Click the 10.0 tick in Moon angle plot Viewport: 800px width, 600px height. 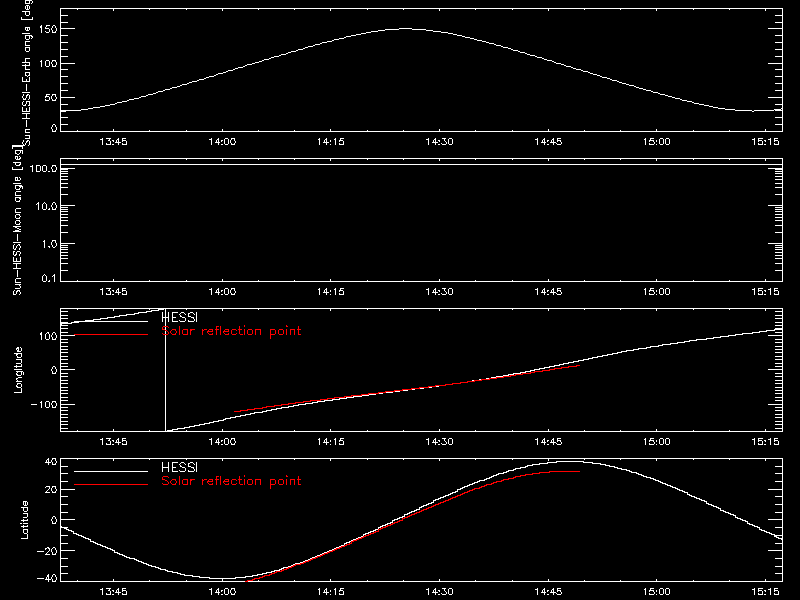coord(46,206)
